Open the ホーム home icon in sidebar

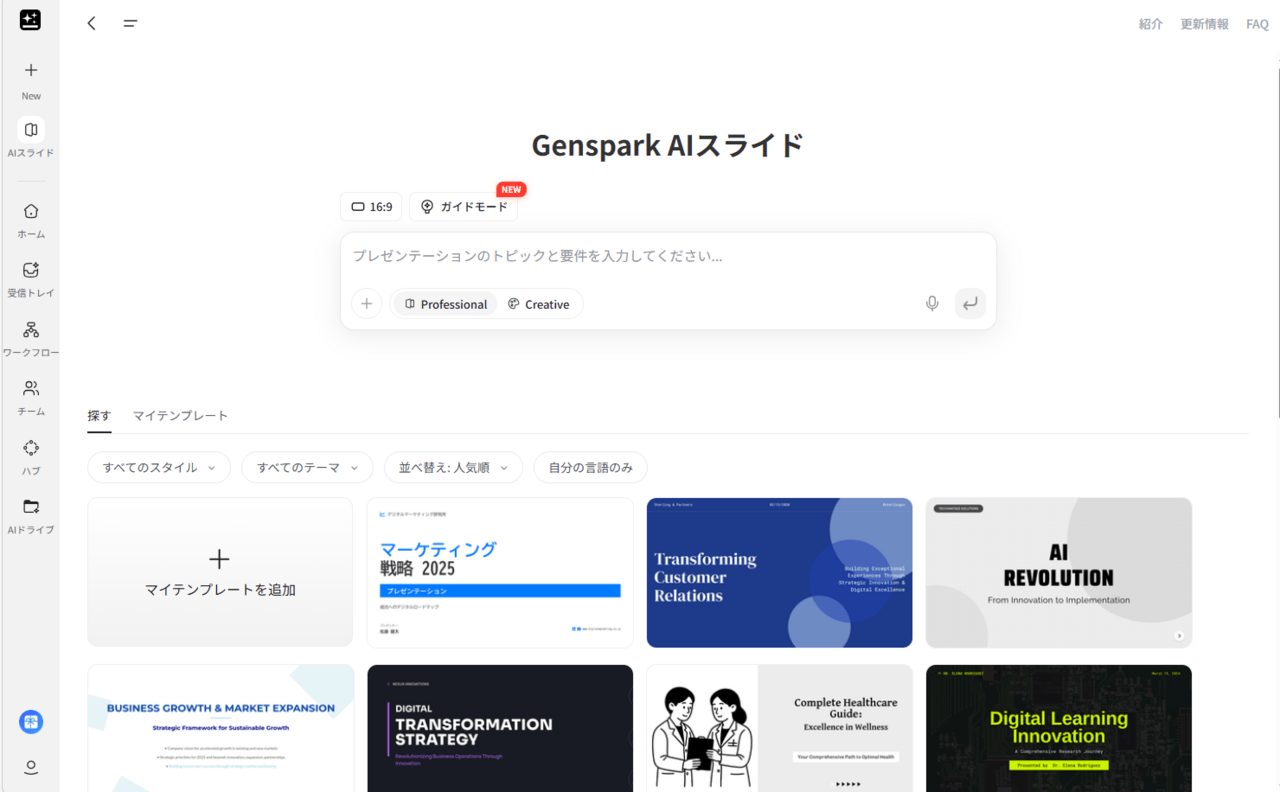click(x=31, y=212)
